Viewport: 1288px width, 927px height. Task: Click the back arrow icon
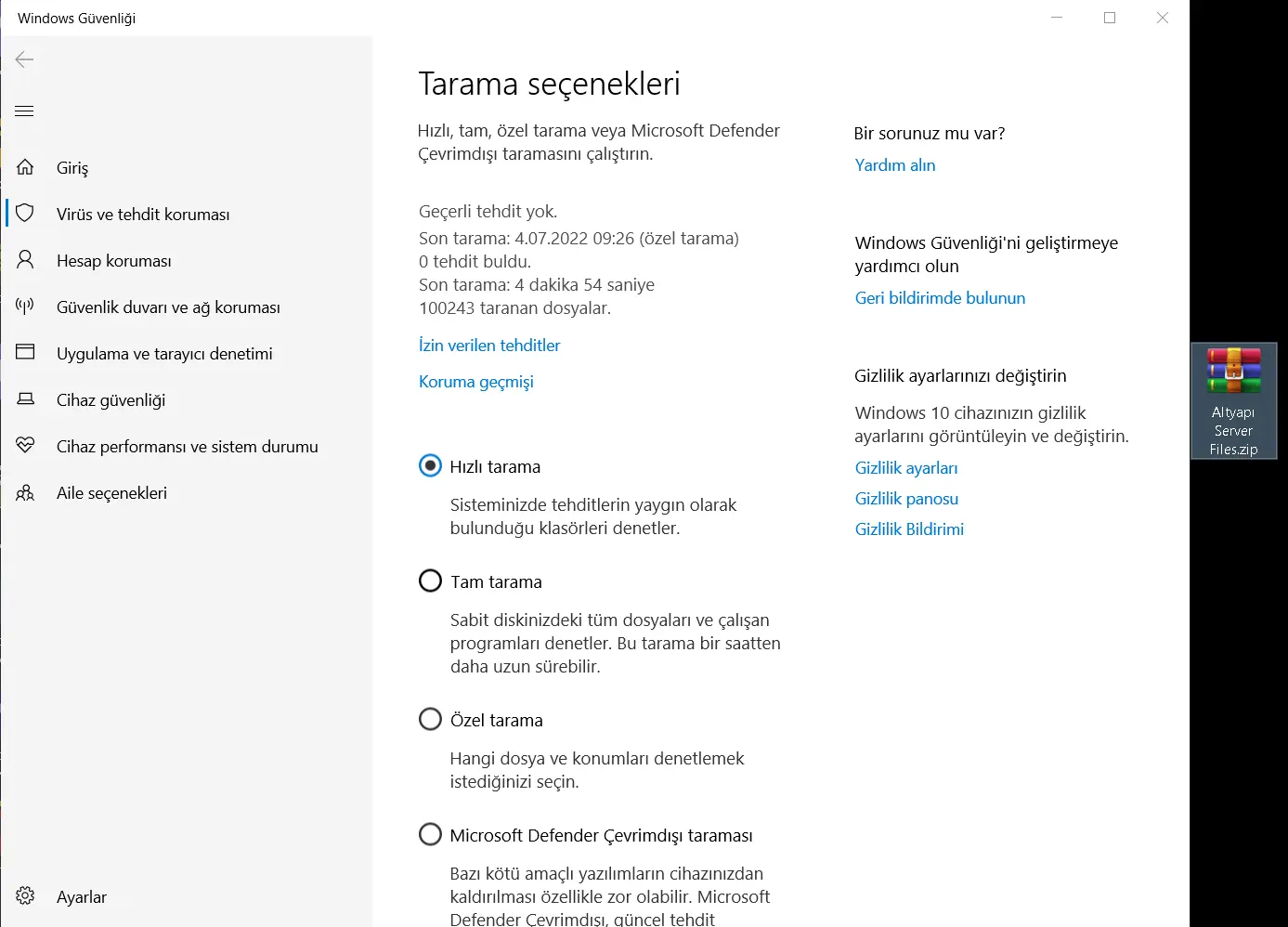[x=25, y=59]
